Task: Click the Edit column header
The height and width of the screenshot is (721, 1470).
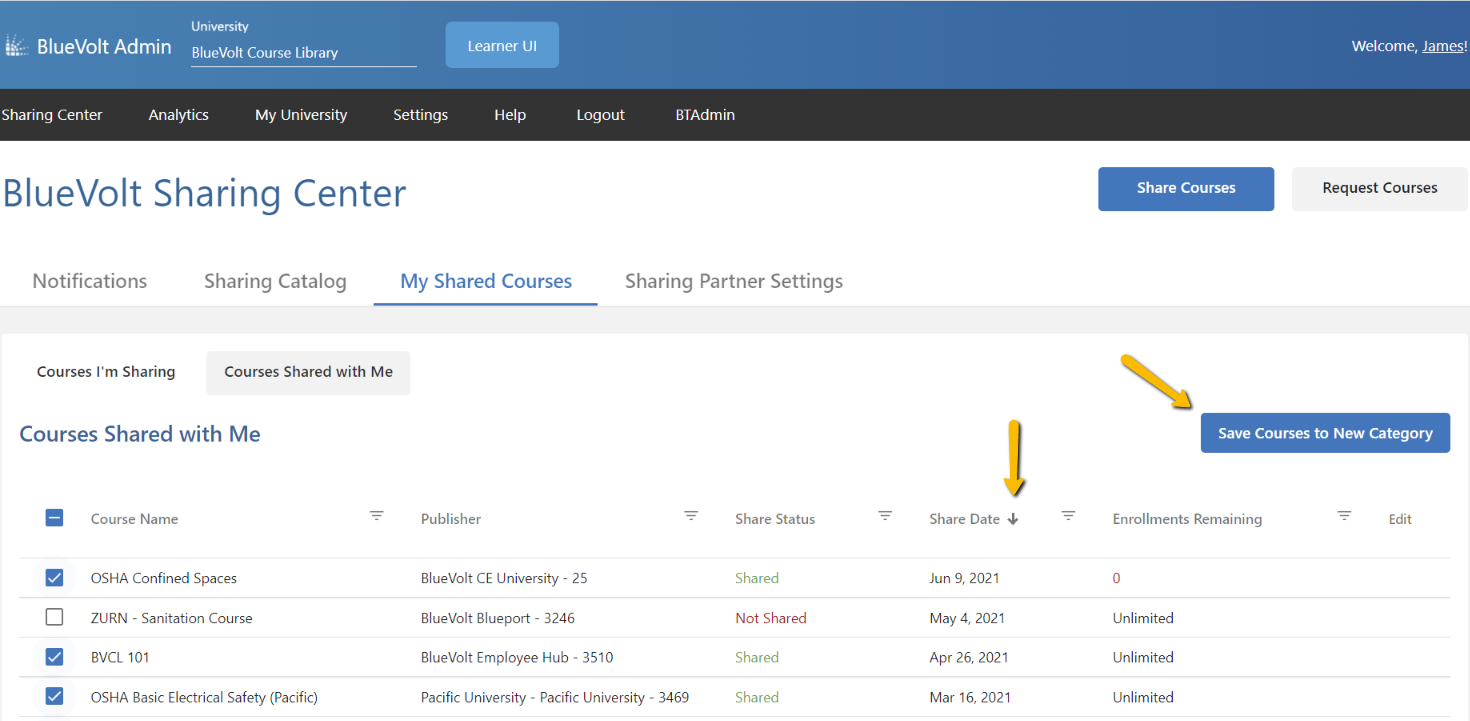Action: 1400,519
